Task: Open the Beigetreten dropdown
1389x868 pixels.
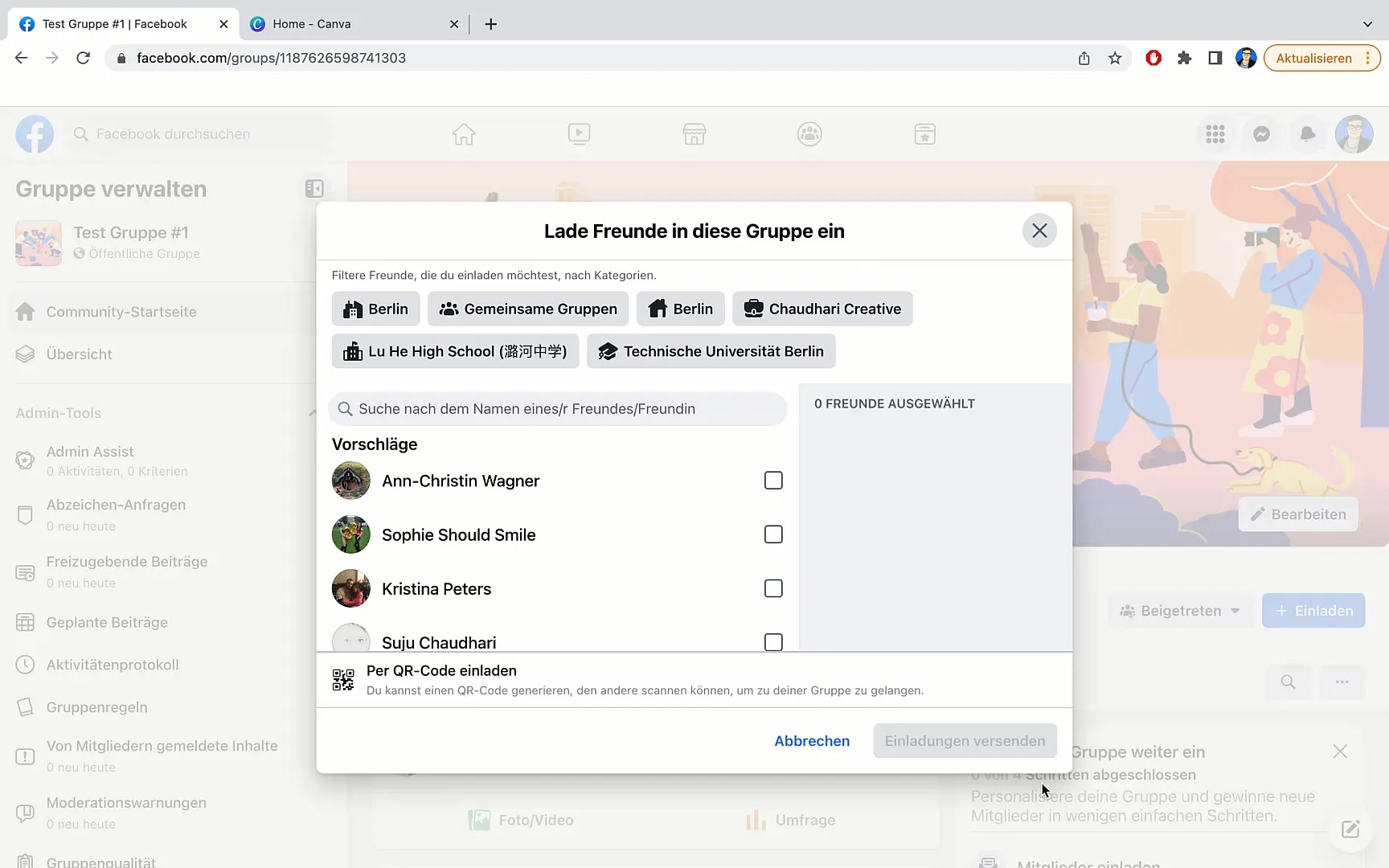Action: click(x=1180, y=611)
